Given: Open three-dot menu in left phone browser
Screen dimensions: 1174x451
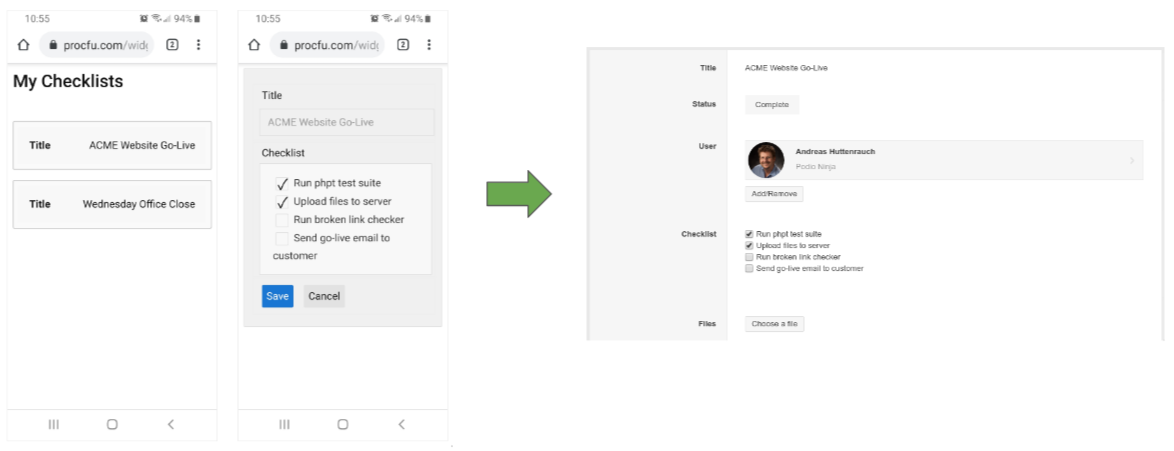Looking at the screenshot, I should click(x=198, y=45).
